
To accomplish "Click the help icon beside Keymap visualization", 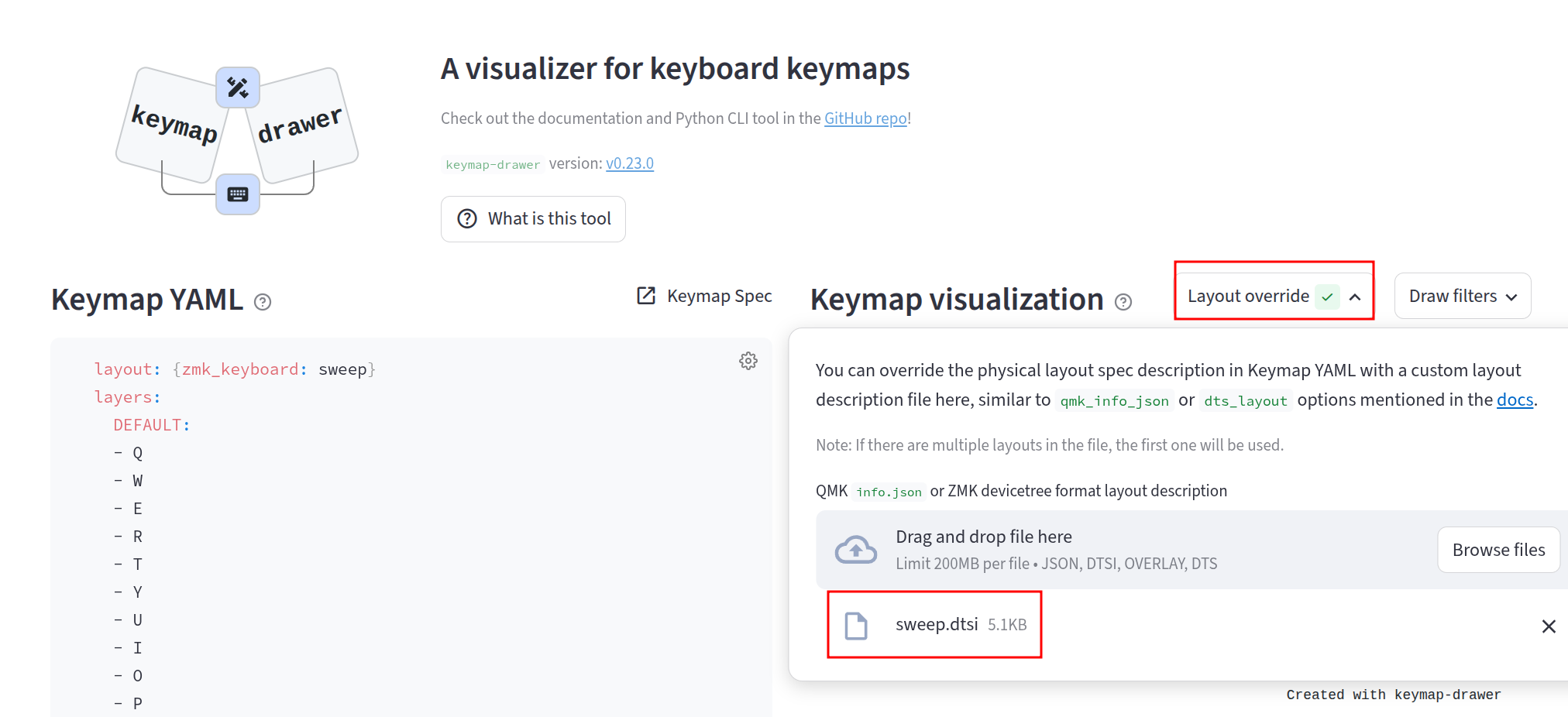I will click(x=1124, y=302).
